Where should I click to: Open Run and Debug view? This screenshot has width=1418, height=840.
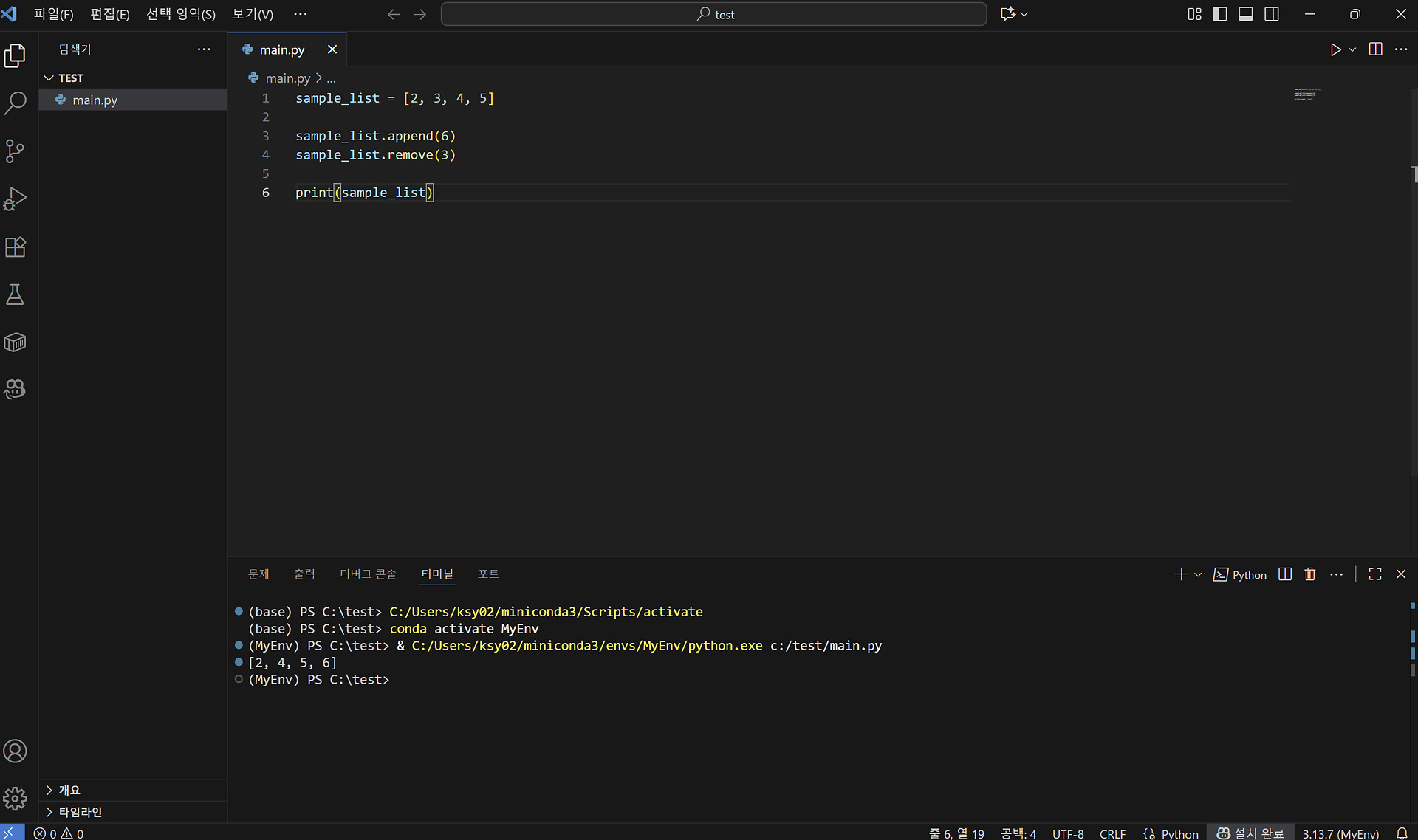16,199
